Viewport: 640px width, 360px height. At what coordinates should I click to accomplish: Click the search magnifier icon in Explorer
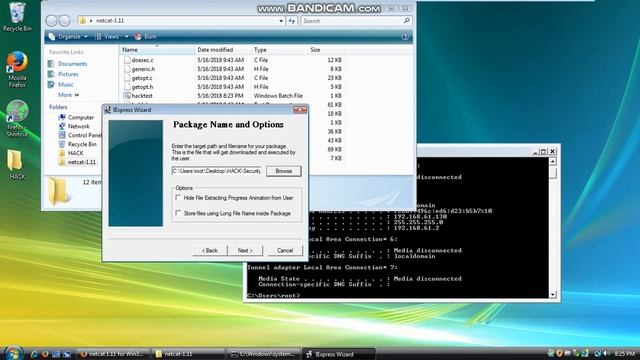tap(406, 20)
